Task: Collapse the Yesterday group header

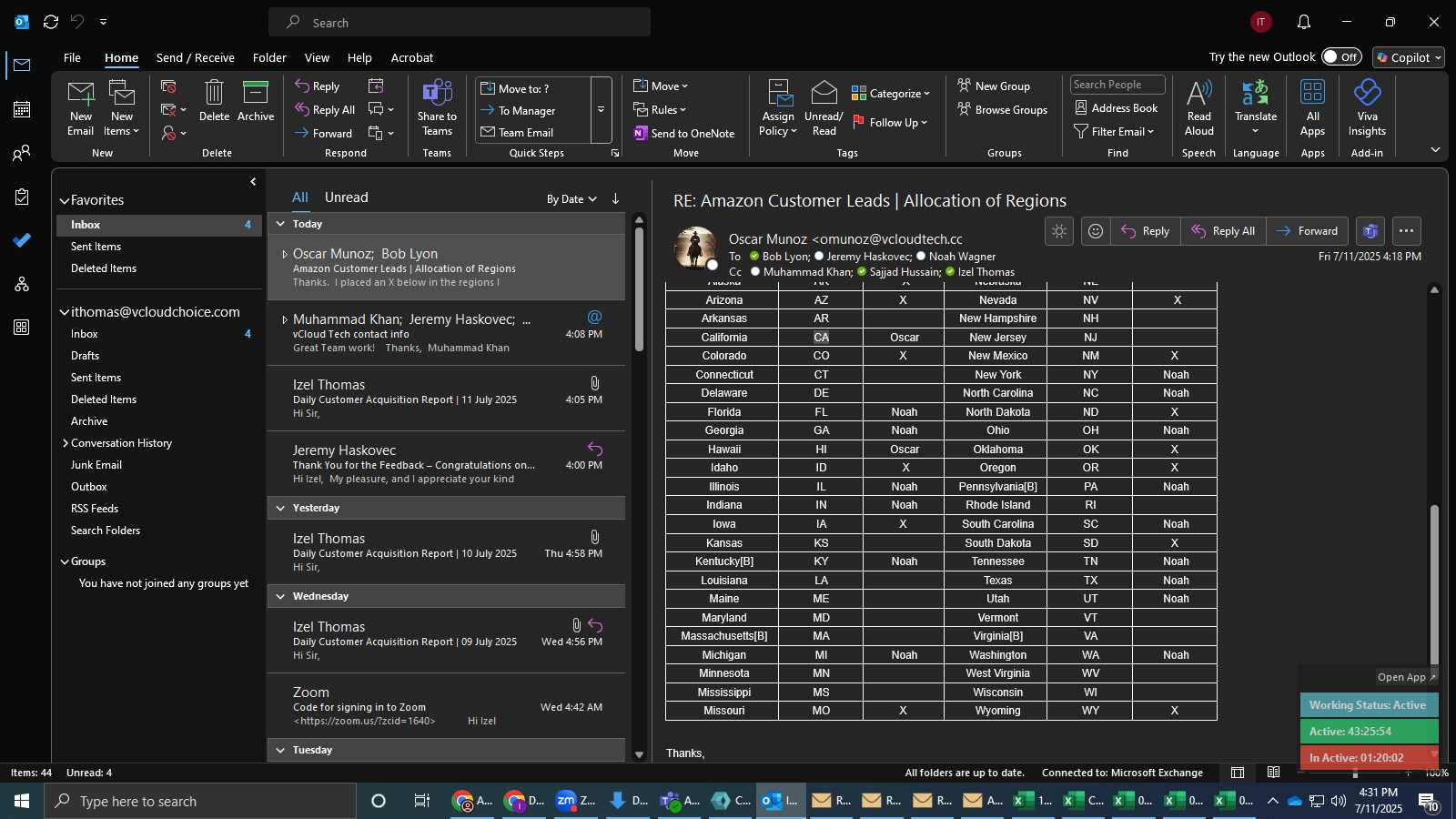Action: pyautogui.click(x=280, y=508)
